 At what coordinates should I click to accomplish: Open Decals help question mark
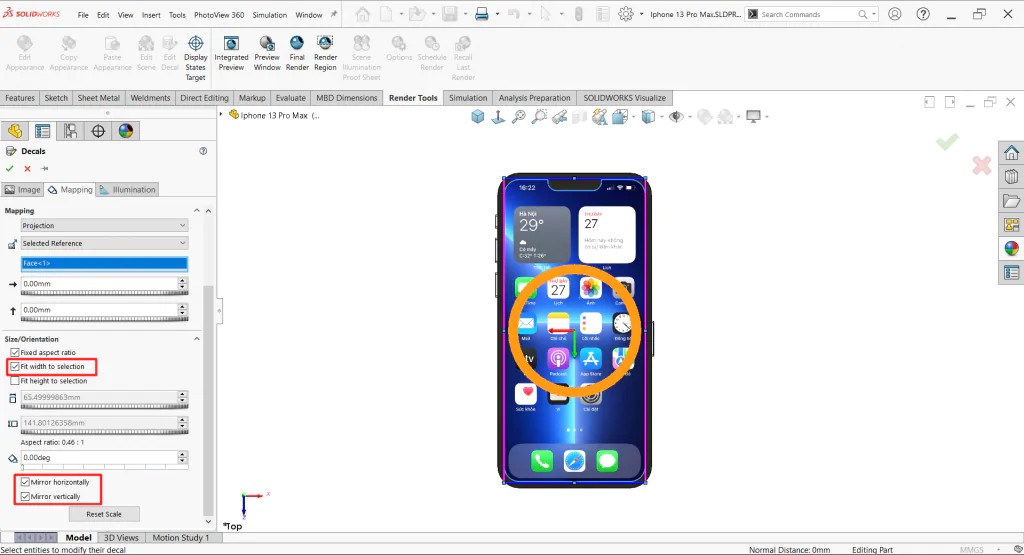pyautogui.click(x=203, y=151)
